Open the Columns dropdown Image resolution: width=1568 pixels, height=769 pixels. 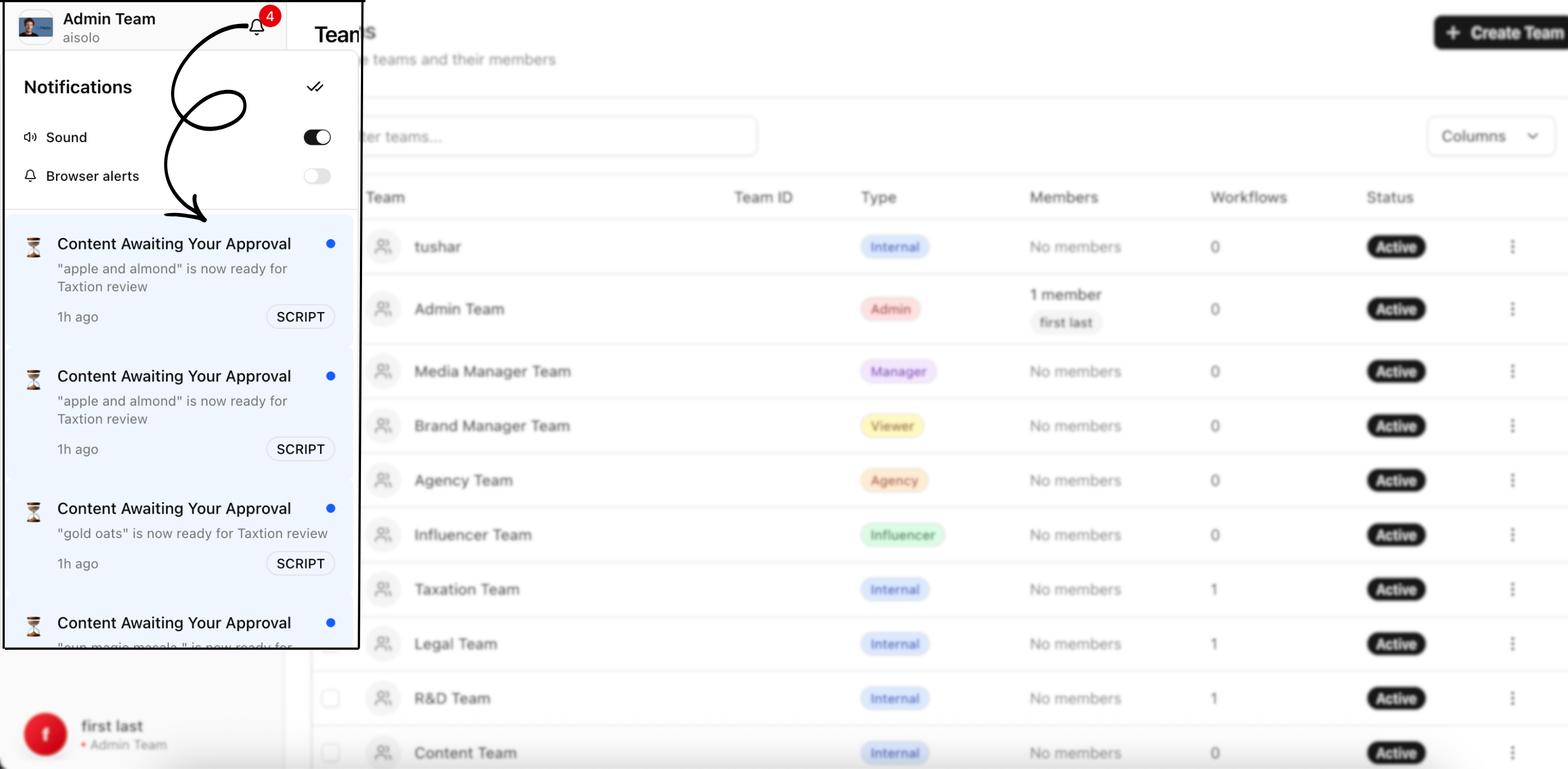(1490, 136)
